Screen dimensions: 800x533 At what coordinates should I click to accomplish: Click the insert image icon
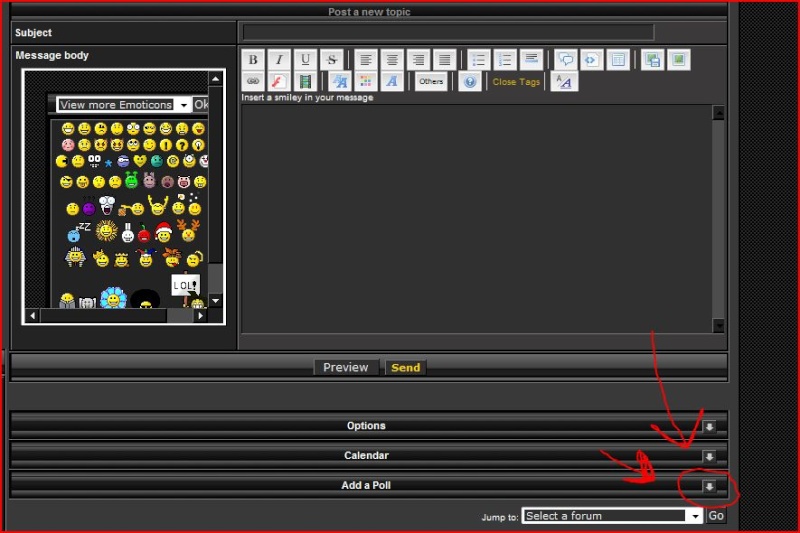pyautogui.click(x=679, y=60)
